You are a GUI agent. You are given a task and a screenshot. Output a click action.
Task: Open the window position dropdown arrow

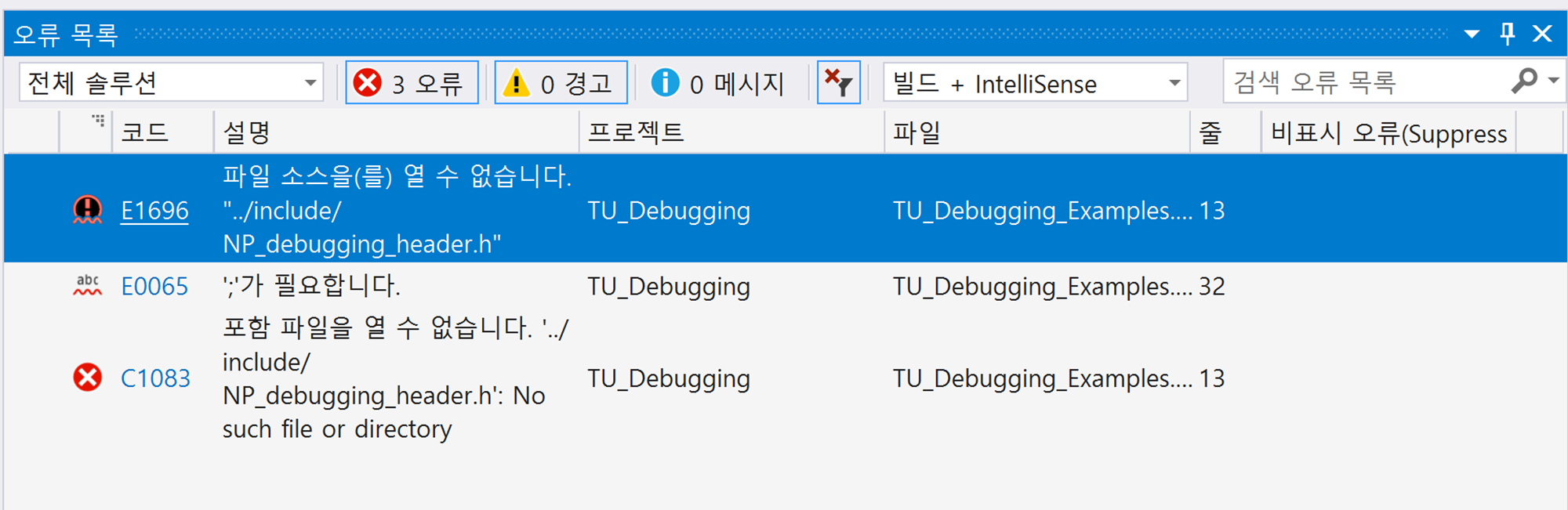click(1472, 34)
